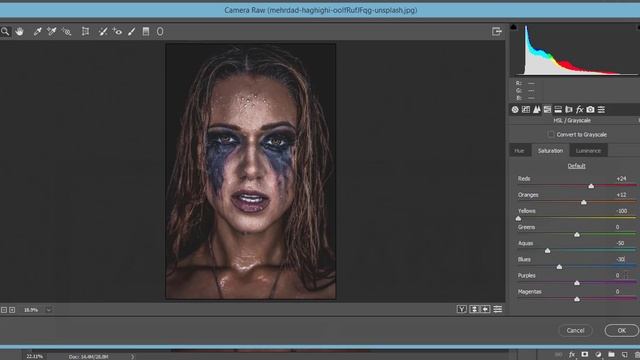Screen dimensions: 640x360
Task: Enable Convert to Grayscale checkbox
Action: pos(551,134)
